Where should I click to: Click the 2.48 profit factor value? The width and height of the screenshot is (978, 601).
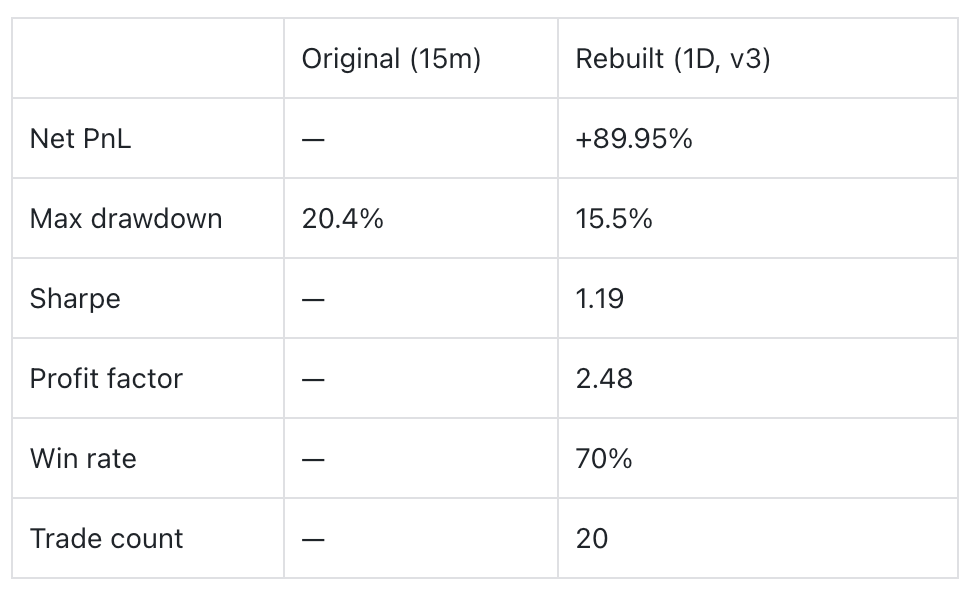coord(604,379)
